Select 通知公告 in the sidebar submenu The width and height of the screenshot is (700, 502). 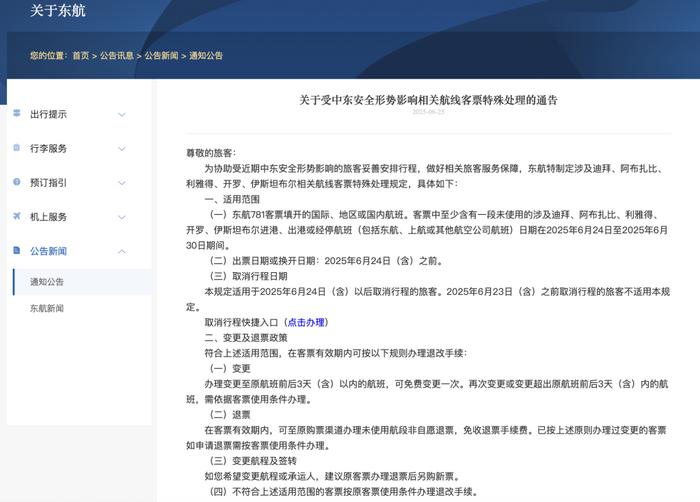47,282
